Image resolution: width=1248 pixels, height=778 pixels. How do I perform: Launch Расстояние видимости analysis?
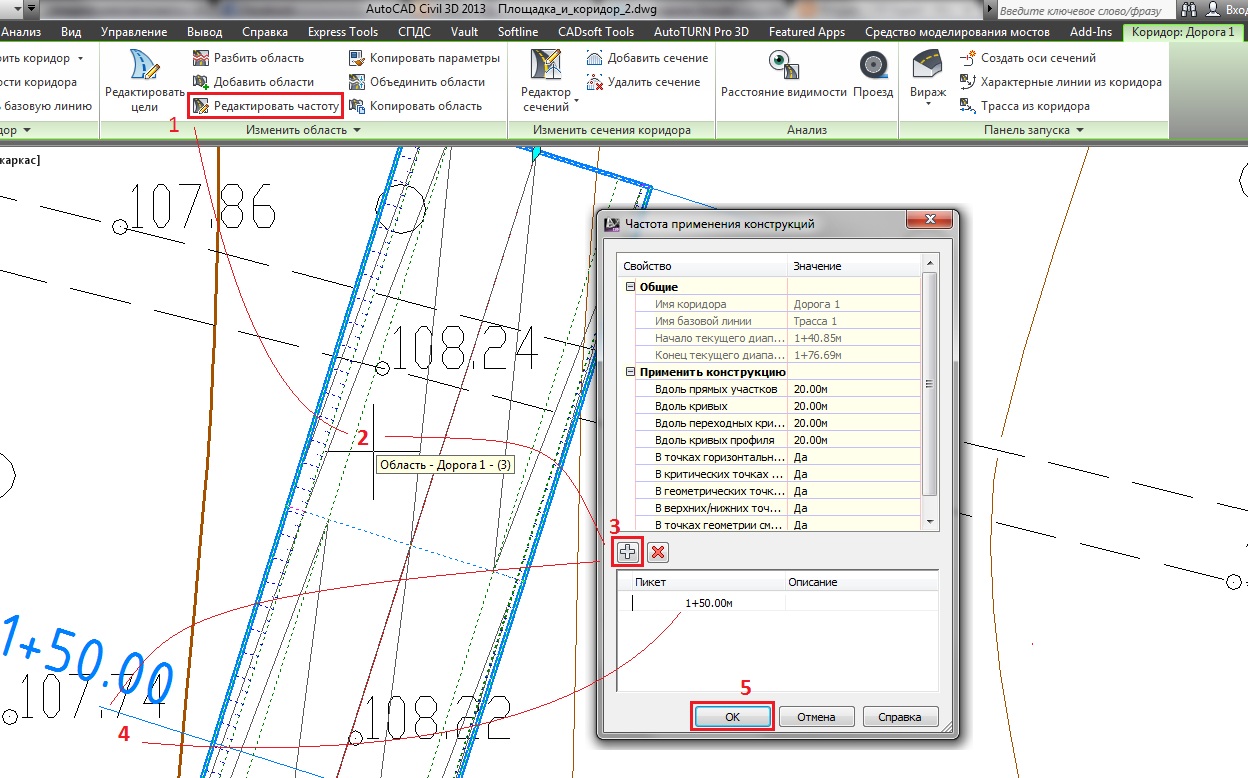click(x=783, y=74)
